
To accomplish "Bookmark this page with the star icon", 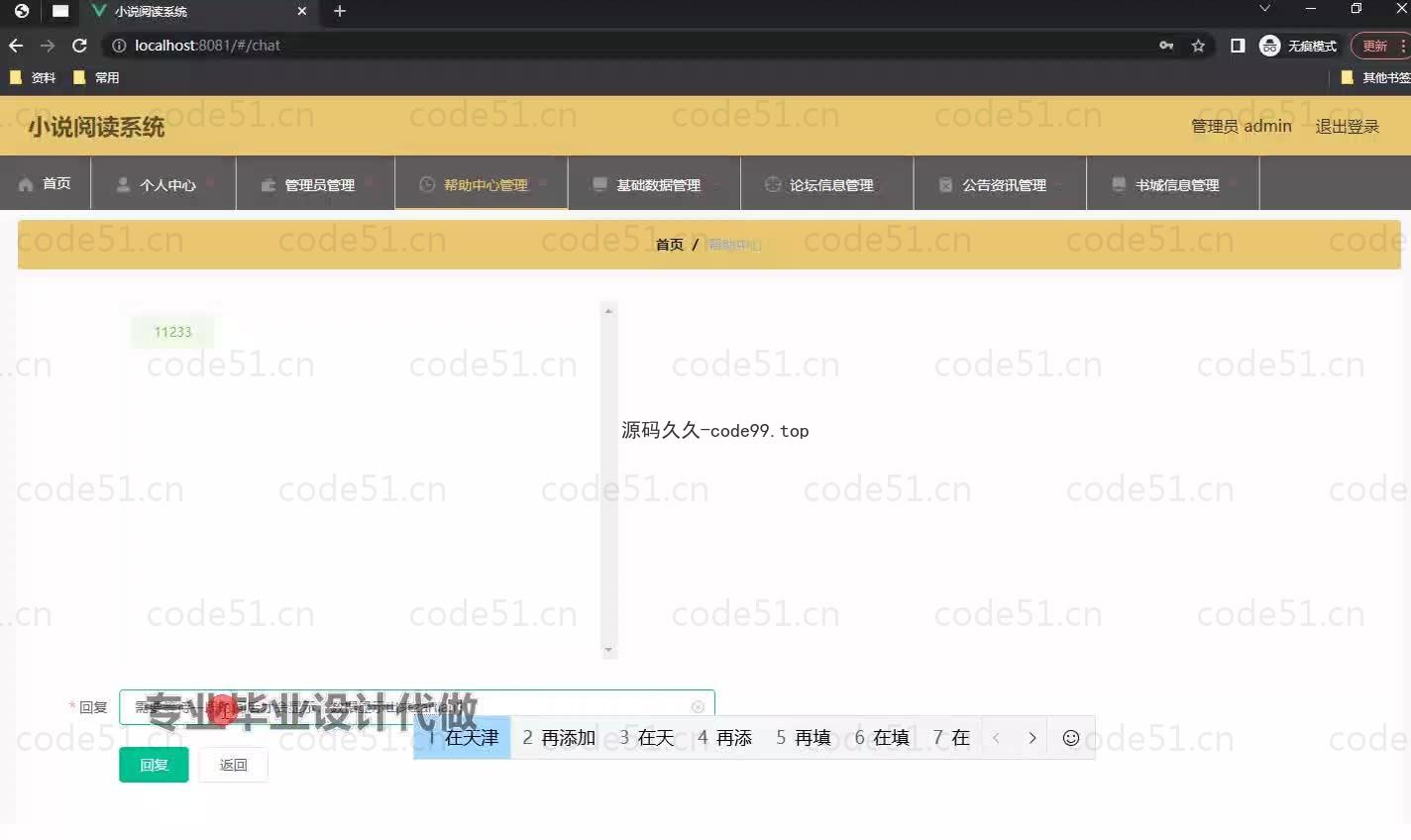I will pyautogui.click(x=1198, y=46).
